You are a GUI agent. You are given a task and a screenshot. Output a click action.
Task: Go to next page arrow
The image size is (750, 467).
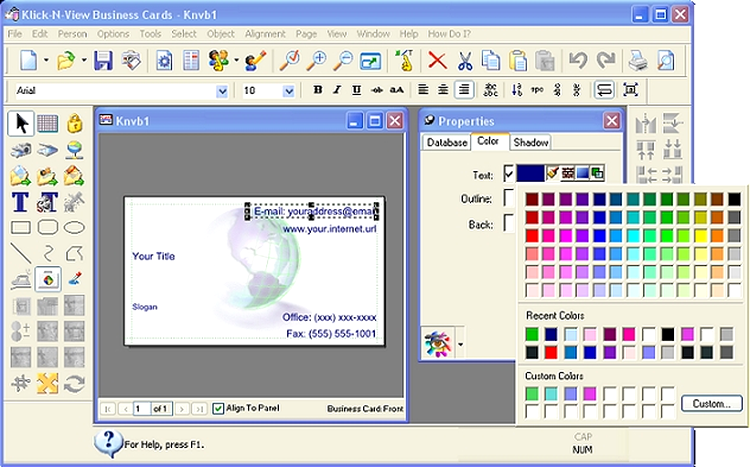point(181,409)
